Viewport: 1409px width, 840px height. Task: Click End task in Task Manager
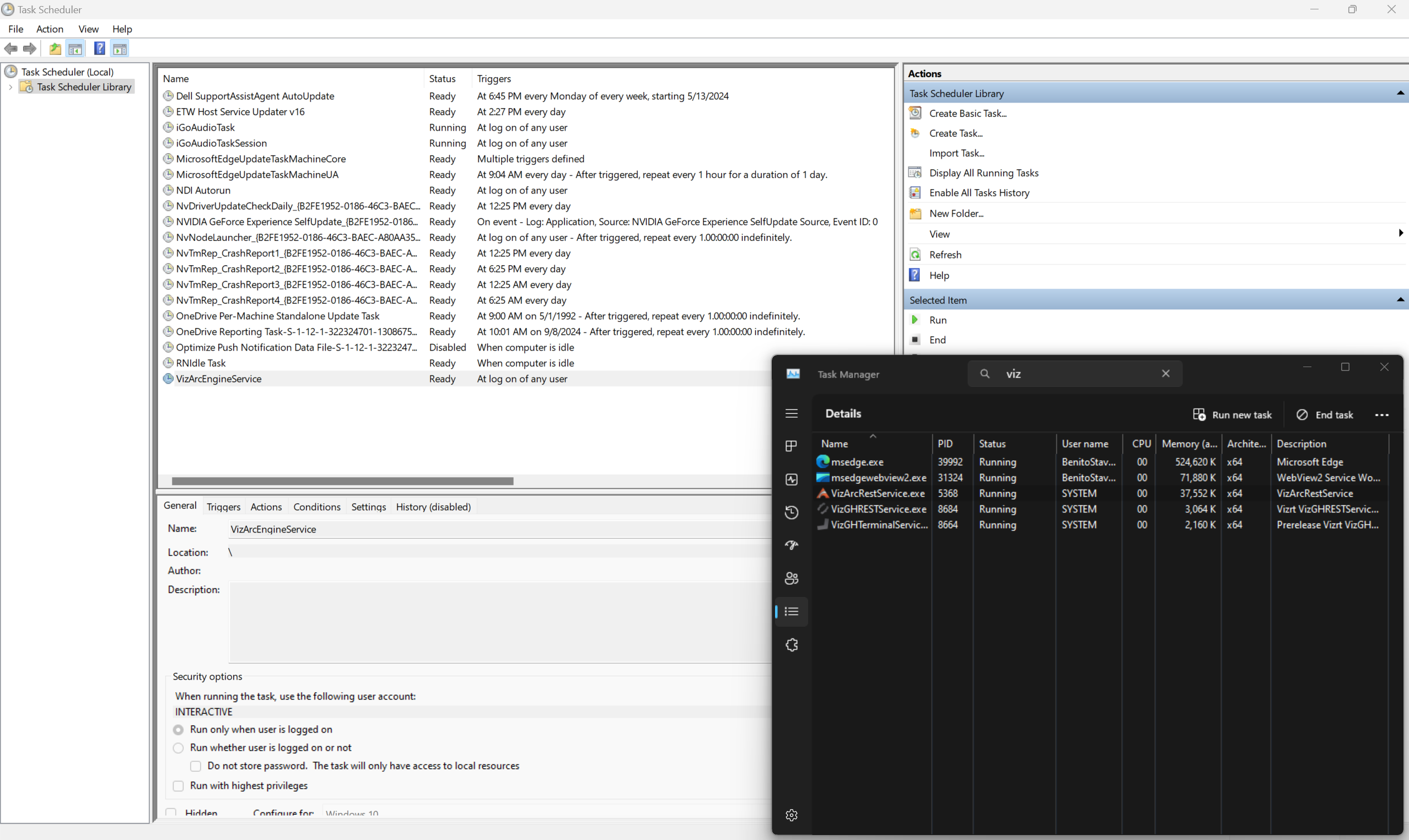(x=1325, y=414)
